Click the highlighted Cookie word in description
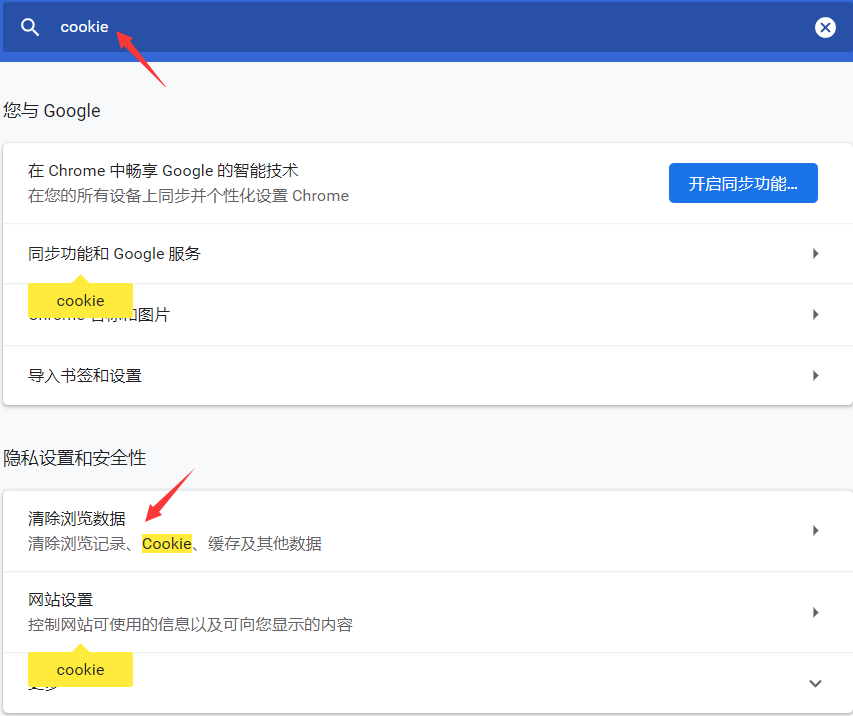The width and height of the screenshot is (853, 716). coord(166,544)
